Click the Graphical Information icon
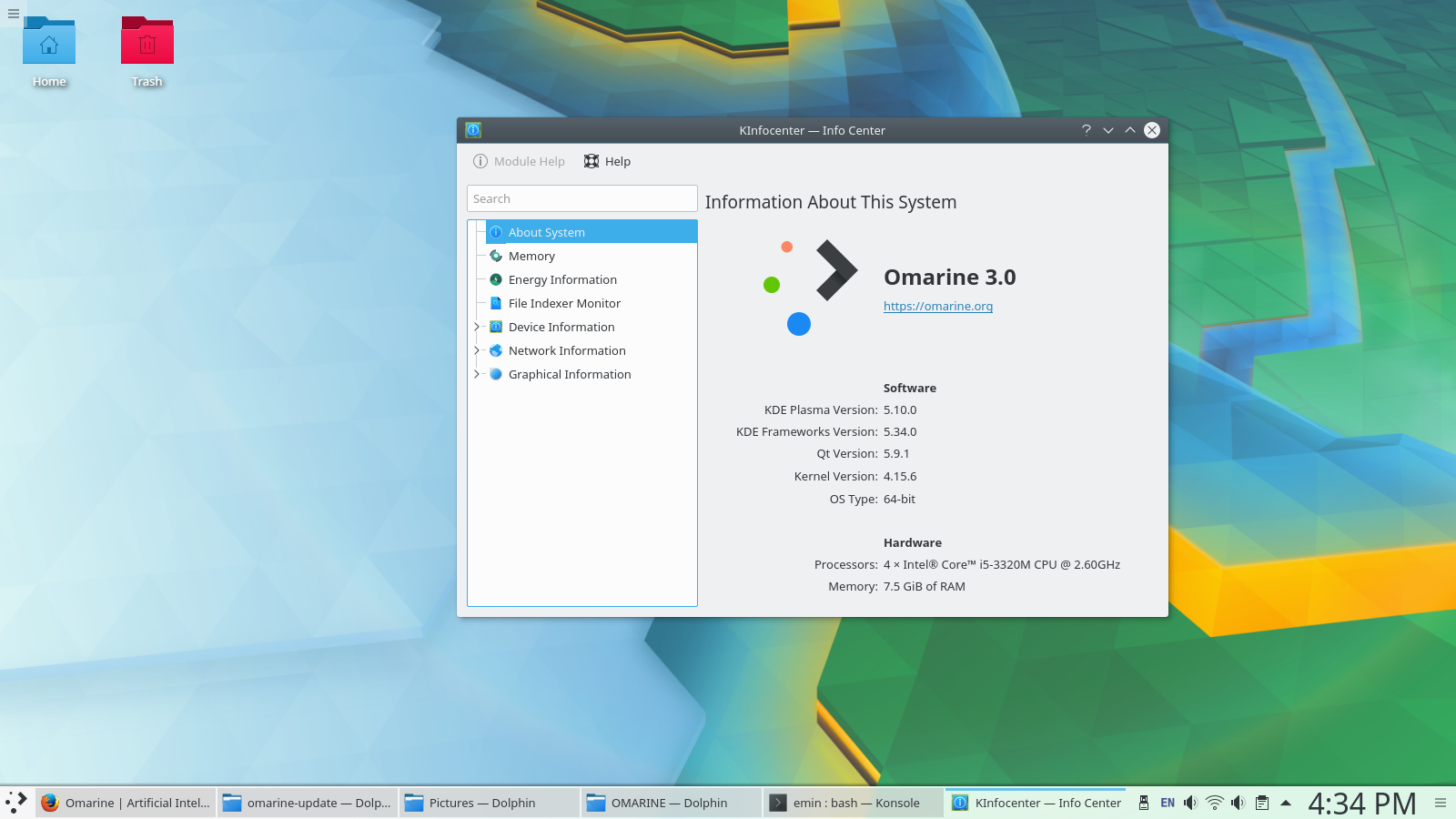 point(496,374)
